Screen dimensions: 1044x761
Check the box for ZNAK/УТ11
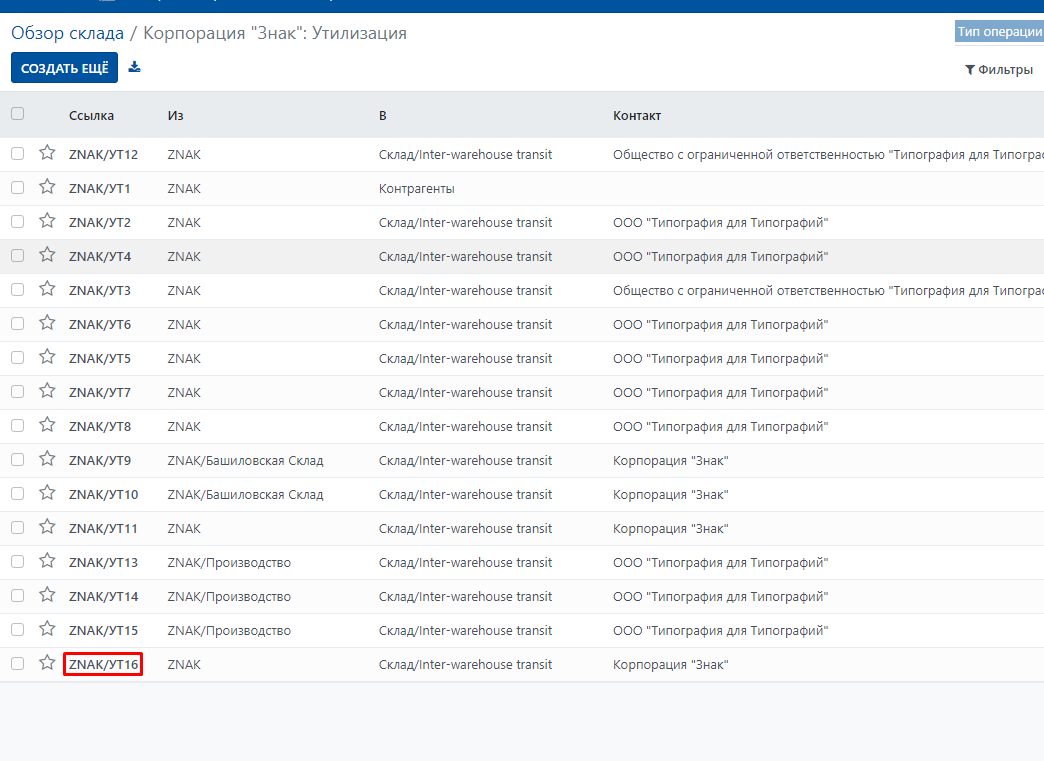click(17, 527)
